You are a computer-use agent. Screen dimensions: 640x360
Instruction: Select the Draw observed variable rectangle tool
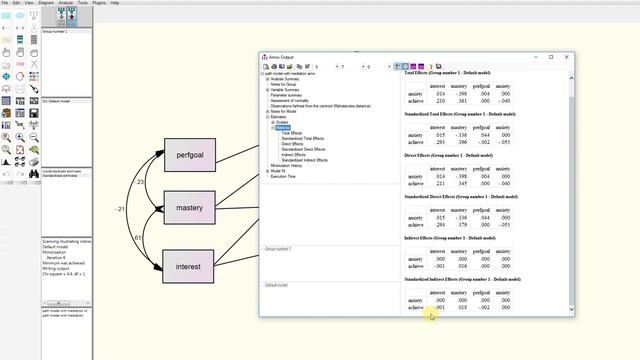pyautogui.click(x=6, y=16)
